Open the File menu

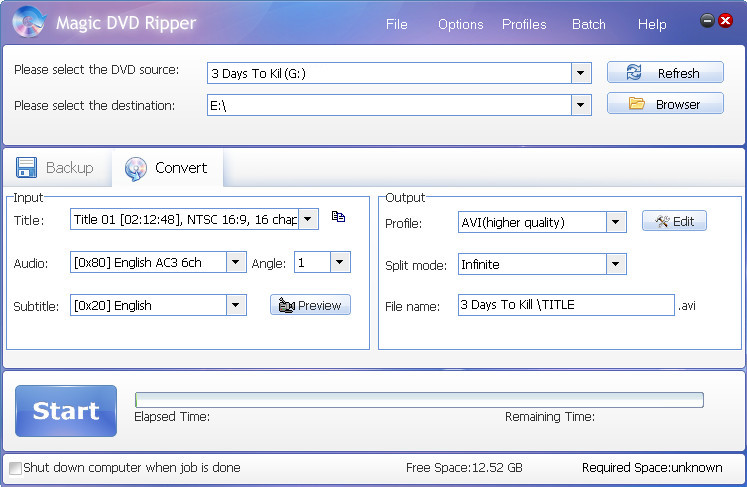click(x=396, y=24)
